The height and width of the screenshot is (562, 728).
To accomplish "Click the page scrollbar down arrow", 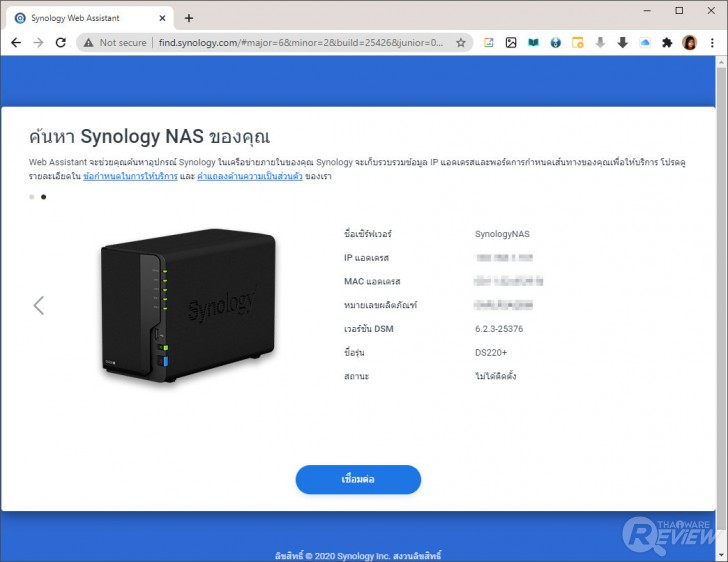I will (x=721, y=555).
